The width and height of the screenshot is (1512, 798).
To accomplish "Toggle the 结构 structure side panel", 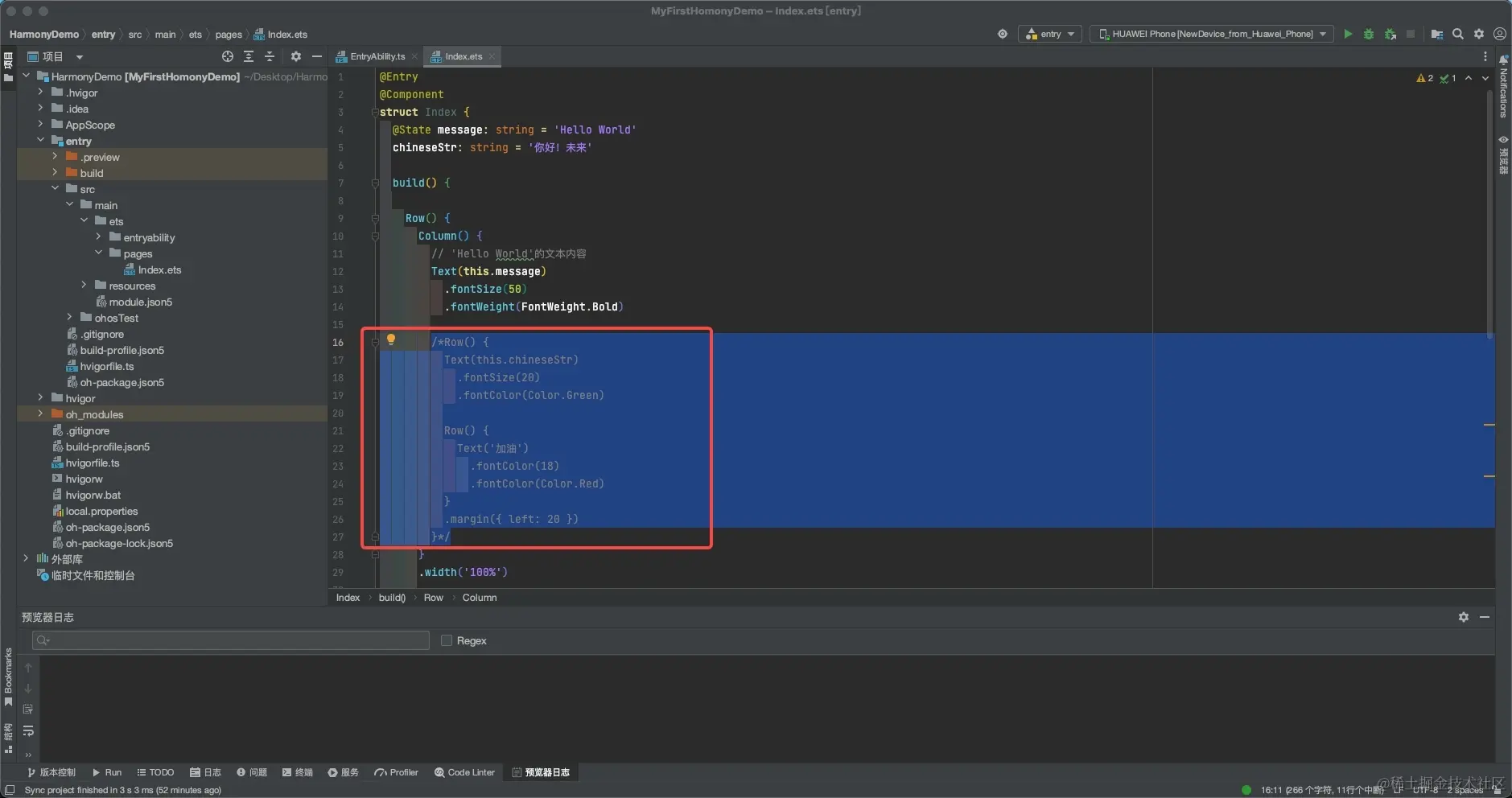I will [x=8, y=738].
